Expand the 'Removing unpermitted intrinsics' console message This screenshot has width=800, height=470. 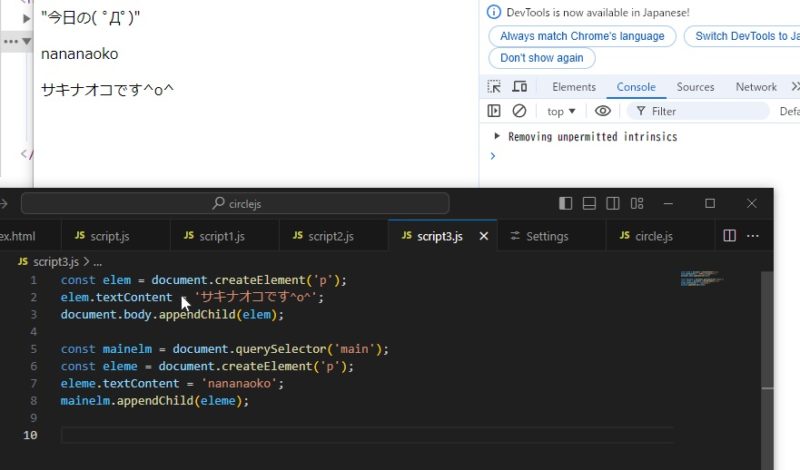[x=497, y=136]
